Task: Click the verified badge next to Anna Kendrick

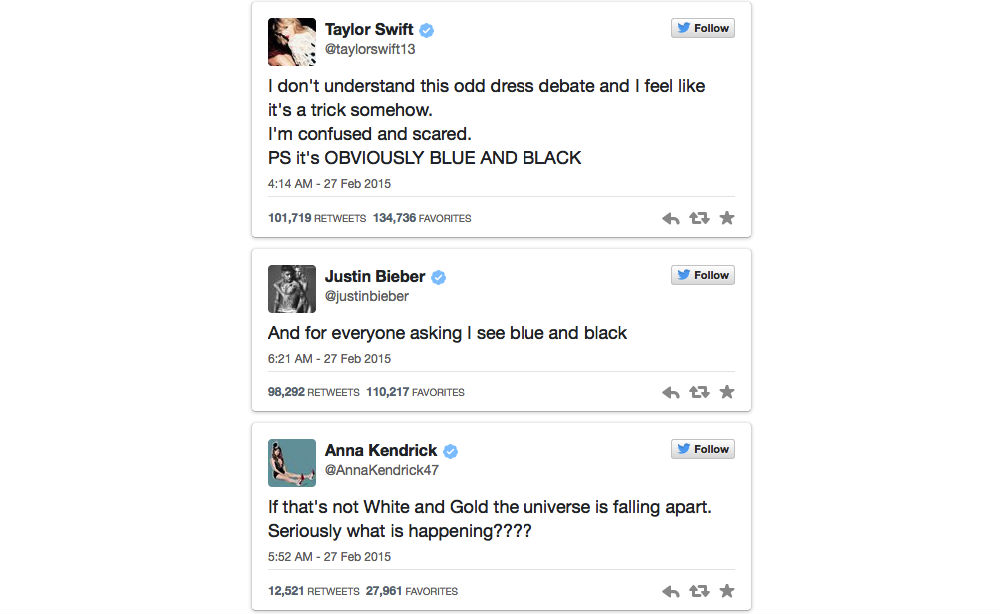Action: tap(449, 450)
